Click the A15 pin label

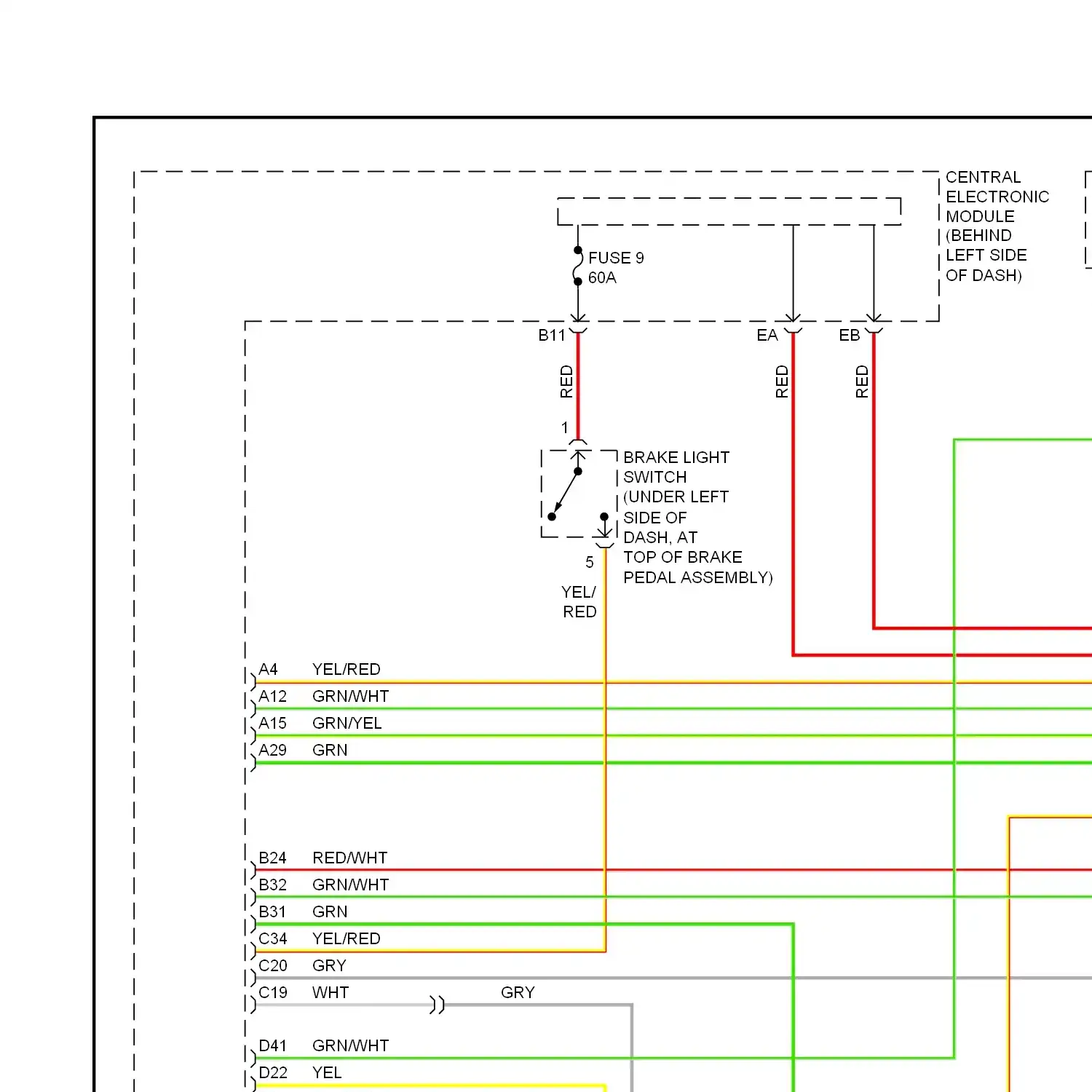273,723
